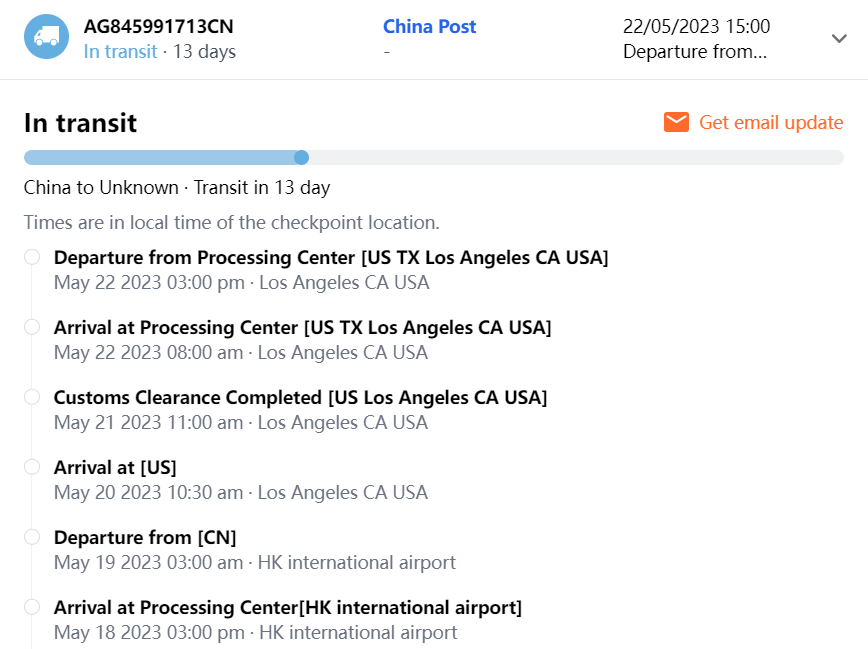Click the Customs Clearance Completed event title
The width and height of the screenshot is (868, 649).
point(300,398)
